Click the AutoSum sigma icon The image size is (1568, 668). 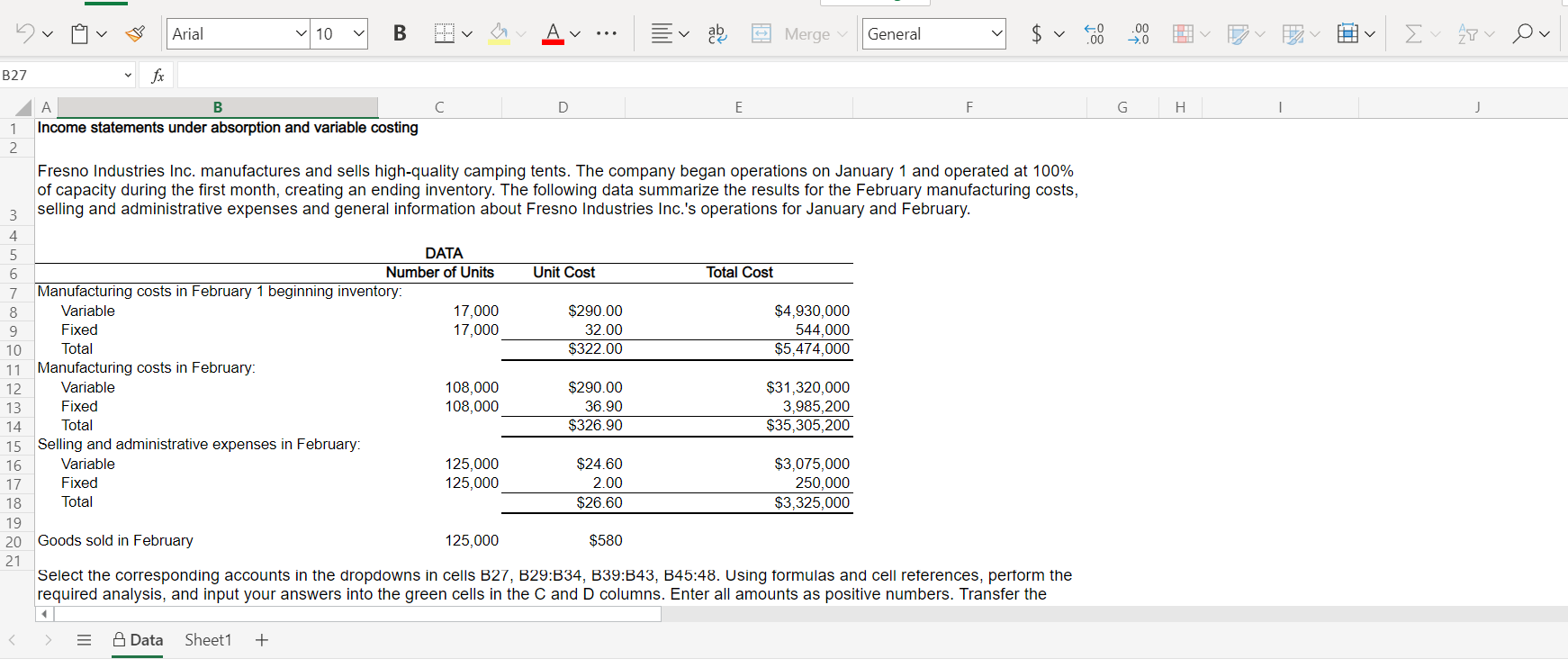[x=1414, y=34]
